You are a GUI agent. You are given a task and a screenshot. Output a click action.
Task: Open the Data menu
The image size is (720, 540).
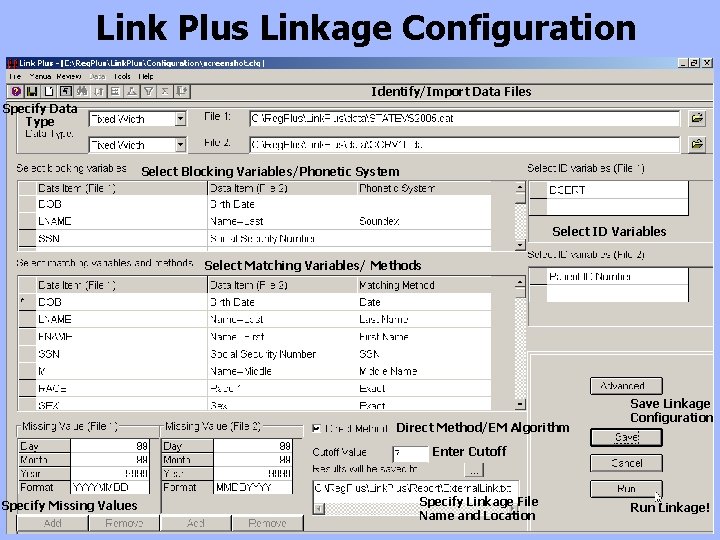pyautogui.click(x=97, y=76)
